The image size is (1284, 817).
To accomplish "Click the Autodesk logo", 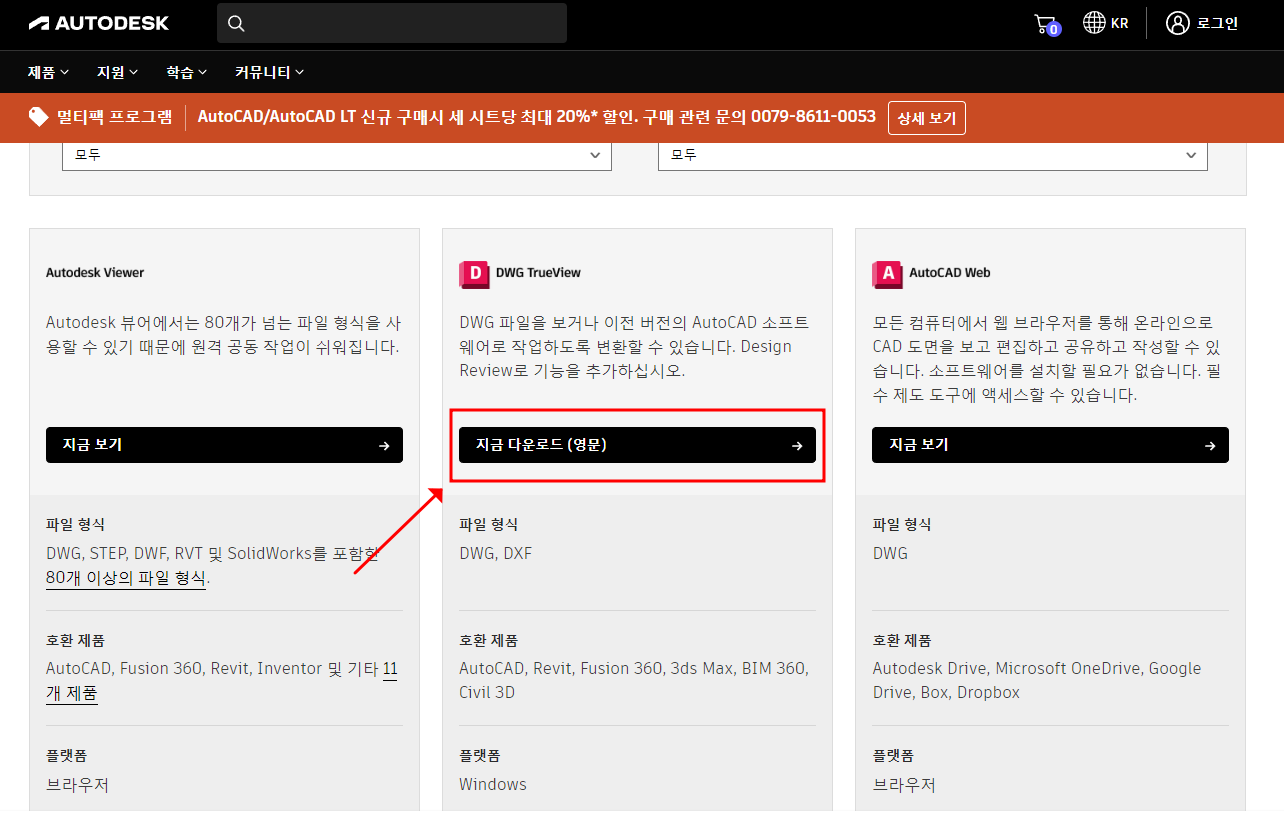I will pyautogui.click(x=98, y=23).
